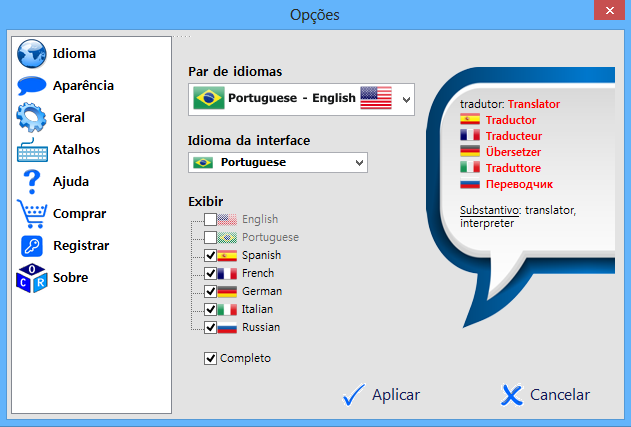Image resolution: width=631 pixels, height=427 pixels.
Task: Click the shopping cart Comprar icon
Action: tap(32, 214)
